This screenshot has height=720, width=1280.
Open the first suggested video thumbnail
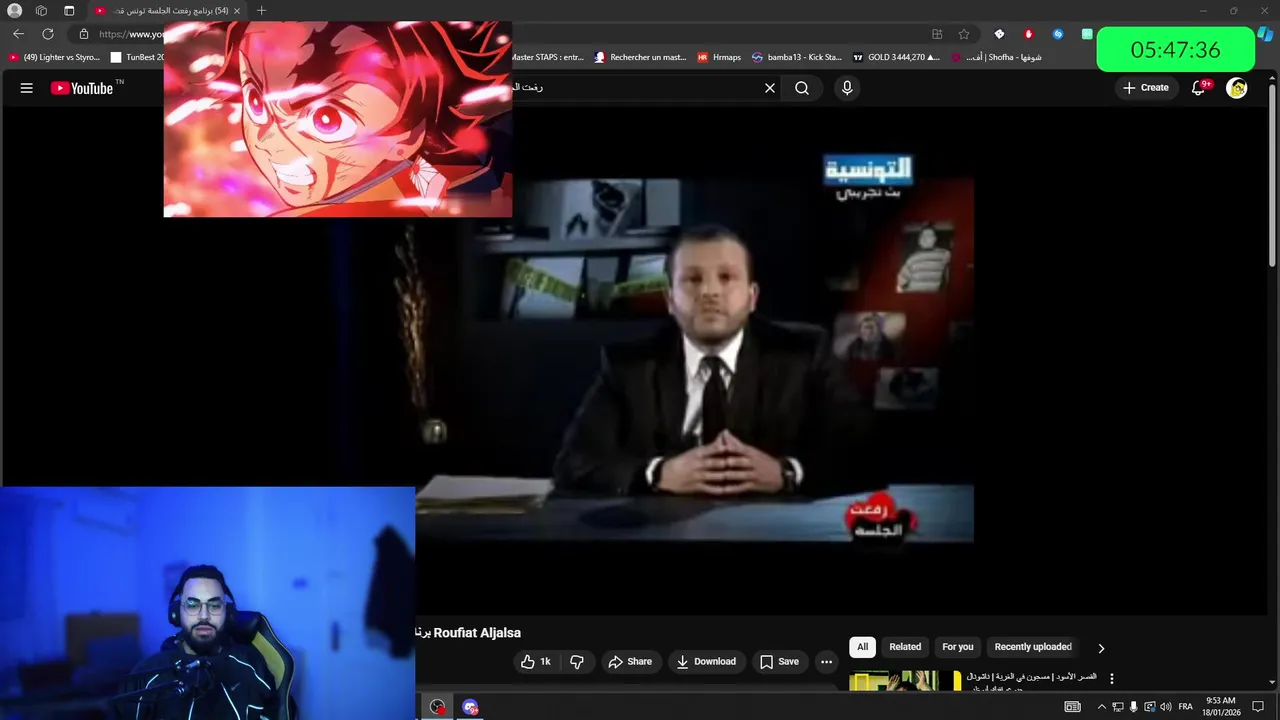pyautogui.click(x=905, y=681)
